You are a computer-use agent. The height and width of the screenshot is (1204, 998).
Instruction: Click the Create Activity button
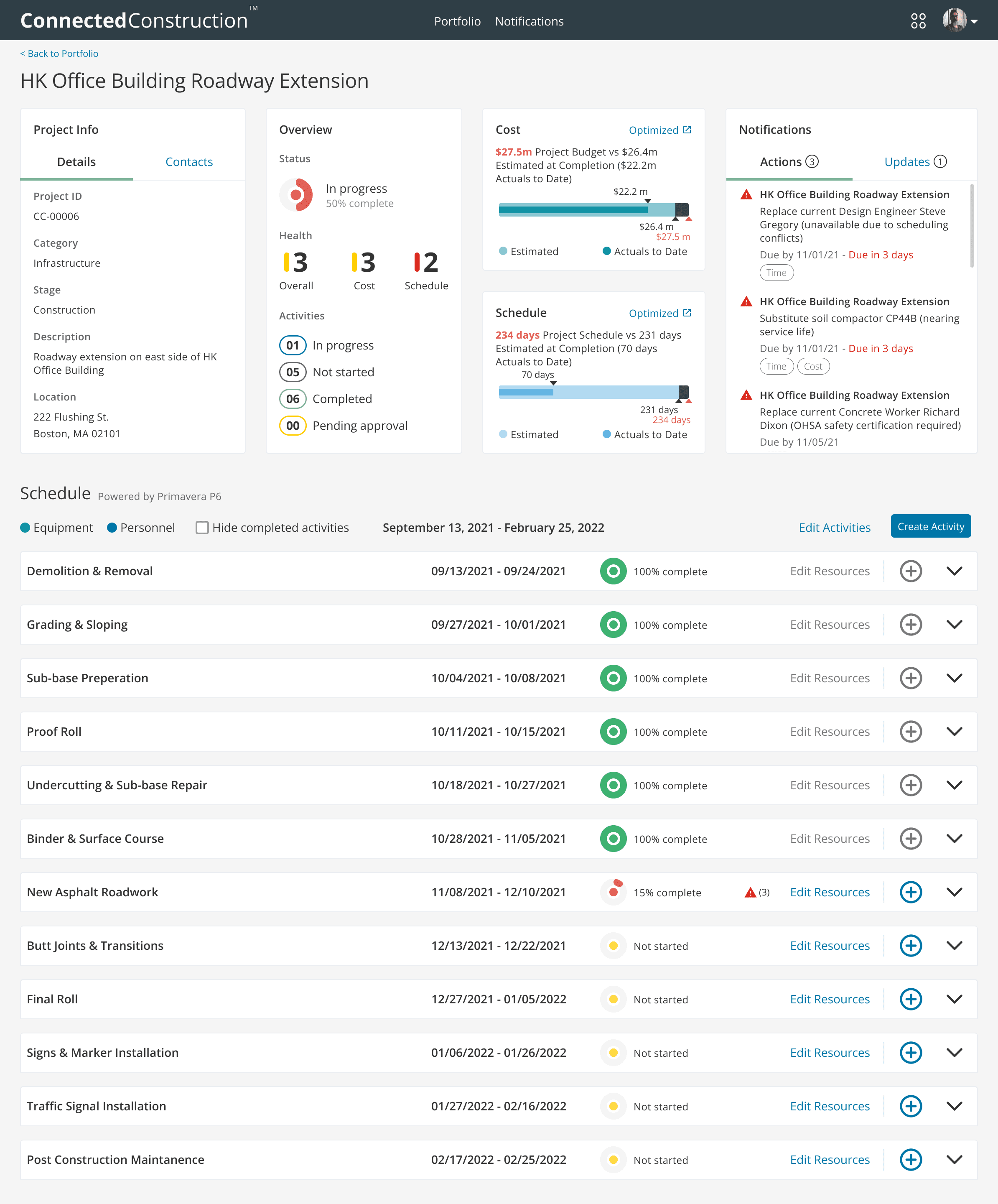[930, 526]
